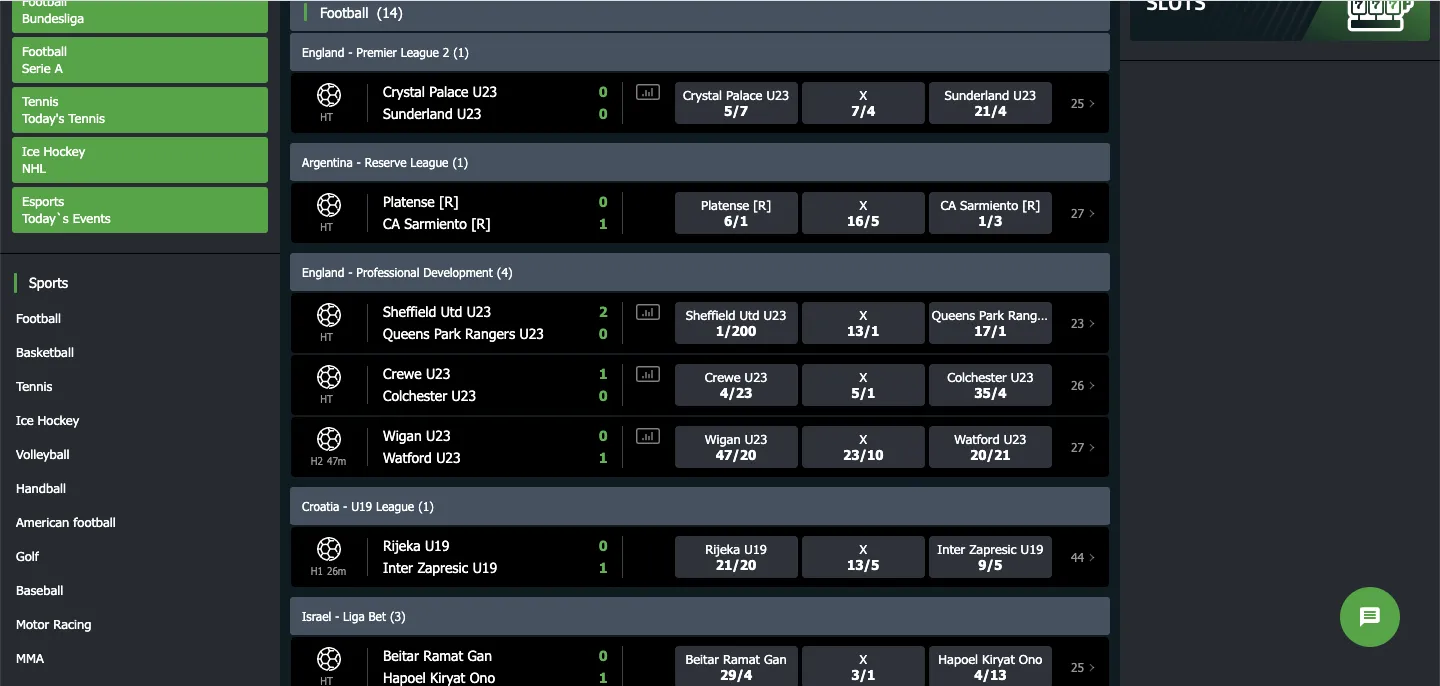The image size is (1440, 686).
Task: Click the football icon beside Rijeka U19 match
Action: [329, 550]
